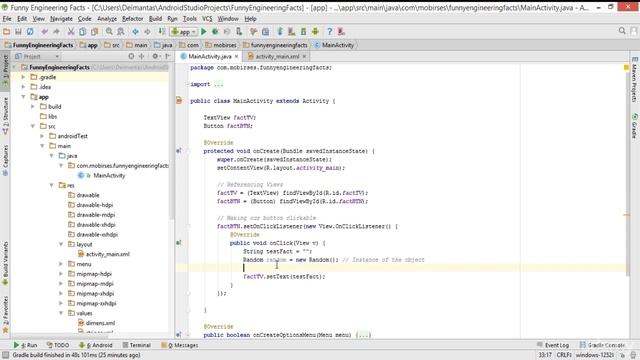This screenshot has height=360, width=640.
Task: Click the Synchronize toolbar icon
Action: click(x=30, y=31)
